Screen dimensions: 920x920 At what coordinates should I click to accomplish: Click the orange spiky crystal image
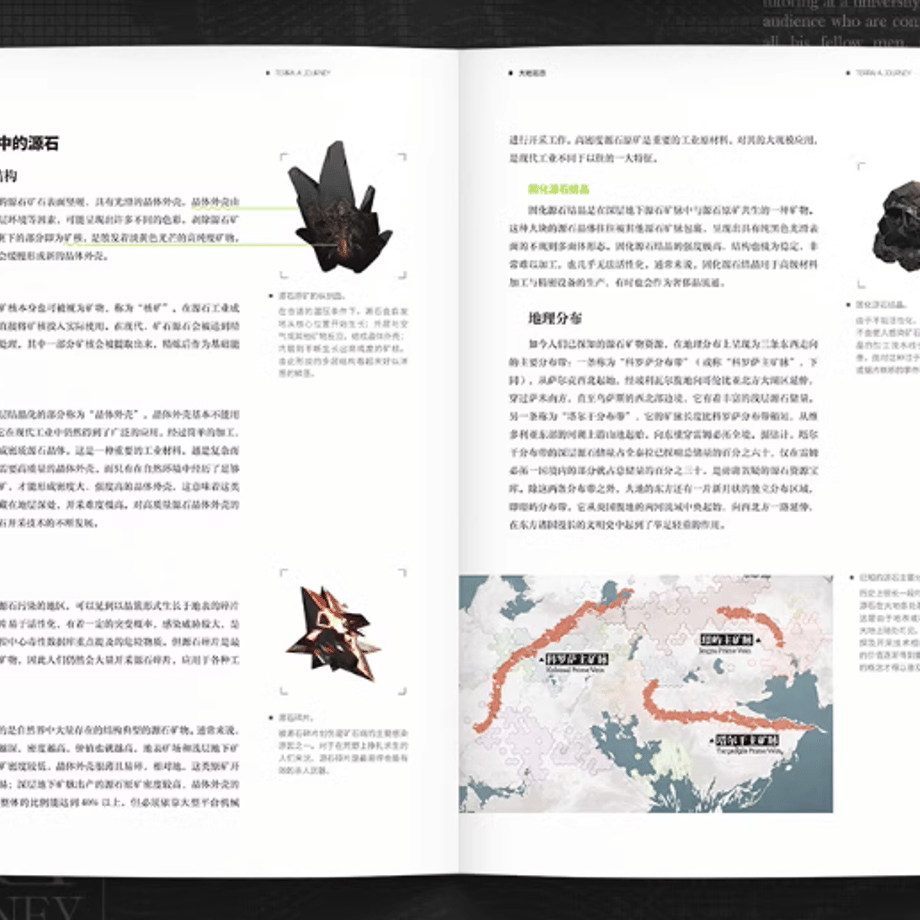pos(333,632)
